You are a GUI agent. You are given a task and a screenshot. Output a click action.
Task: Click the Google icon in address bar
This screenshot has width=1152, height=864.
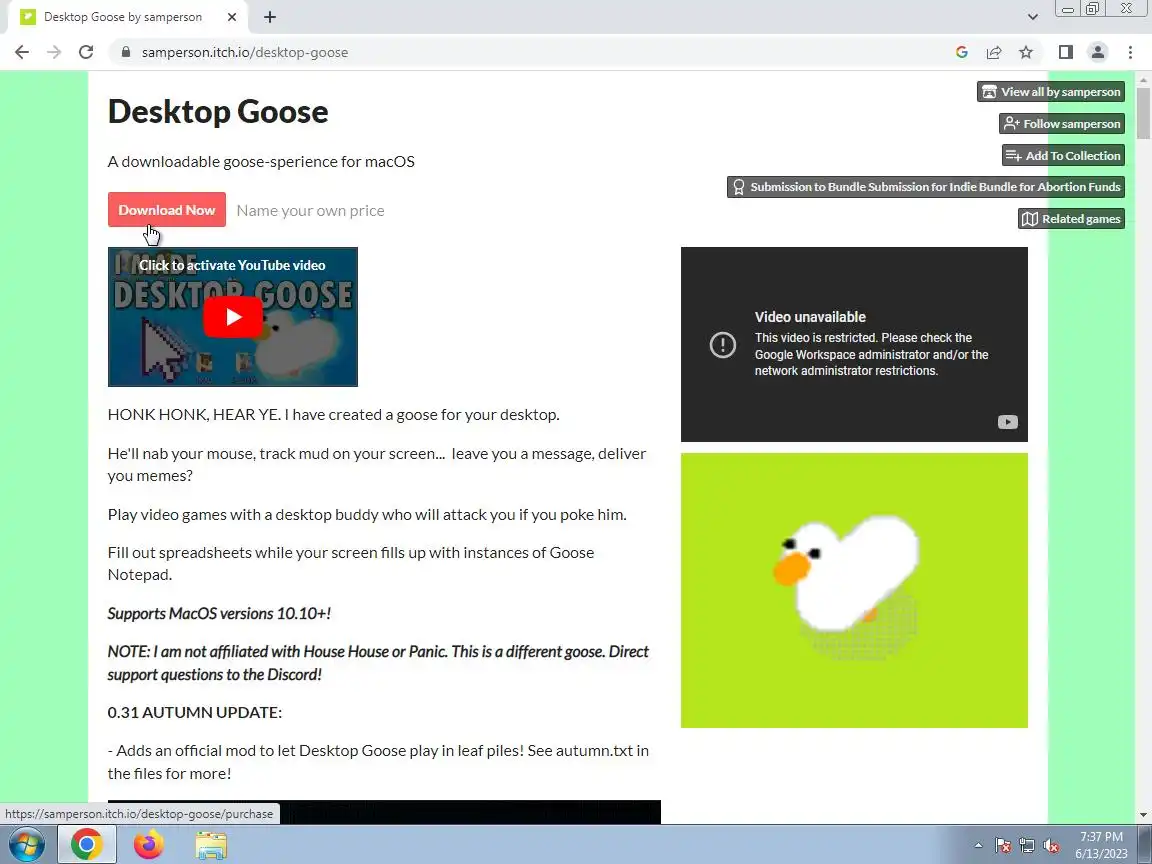962,52
